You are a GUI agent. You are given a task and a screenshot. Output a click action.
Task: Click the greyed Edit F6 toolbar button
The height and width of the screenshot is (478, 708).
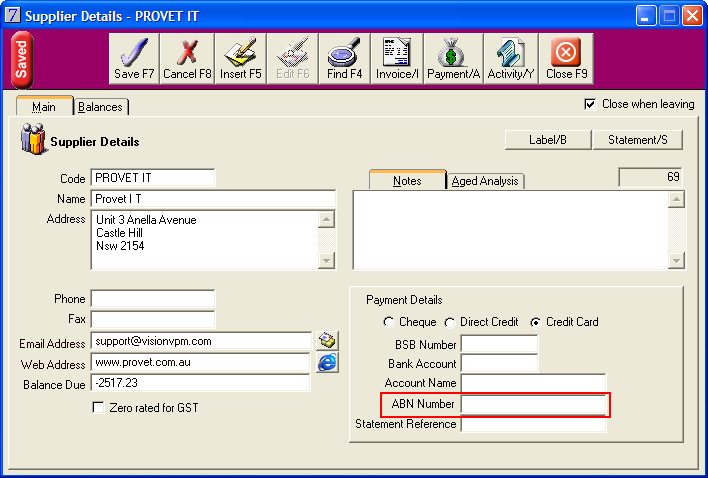point(293,59)
